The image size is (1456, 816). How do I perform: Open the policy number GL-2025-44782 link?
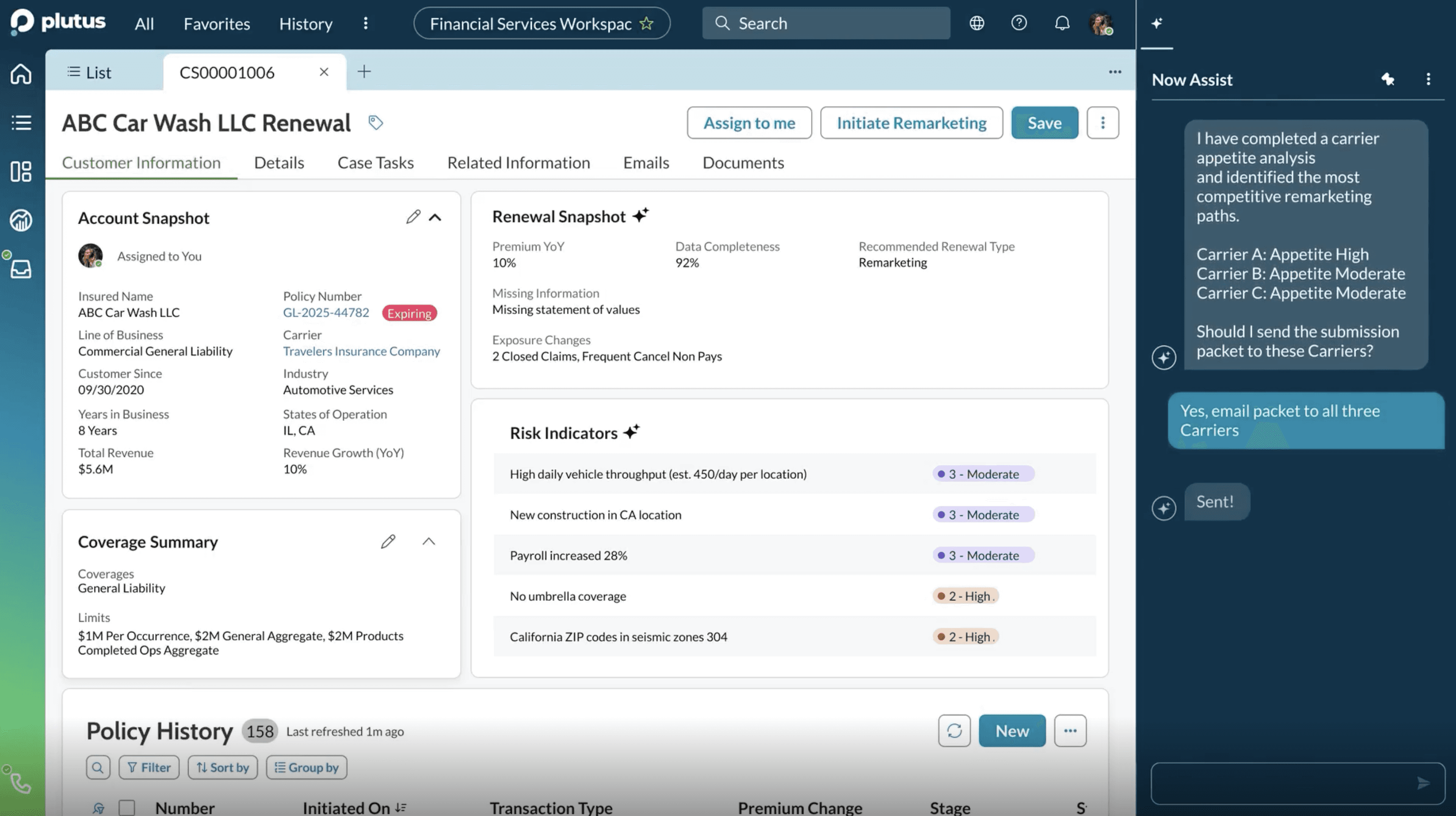tap(325, 313)
